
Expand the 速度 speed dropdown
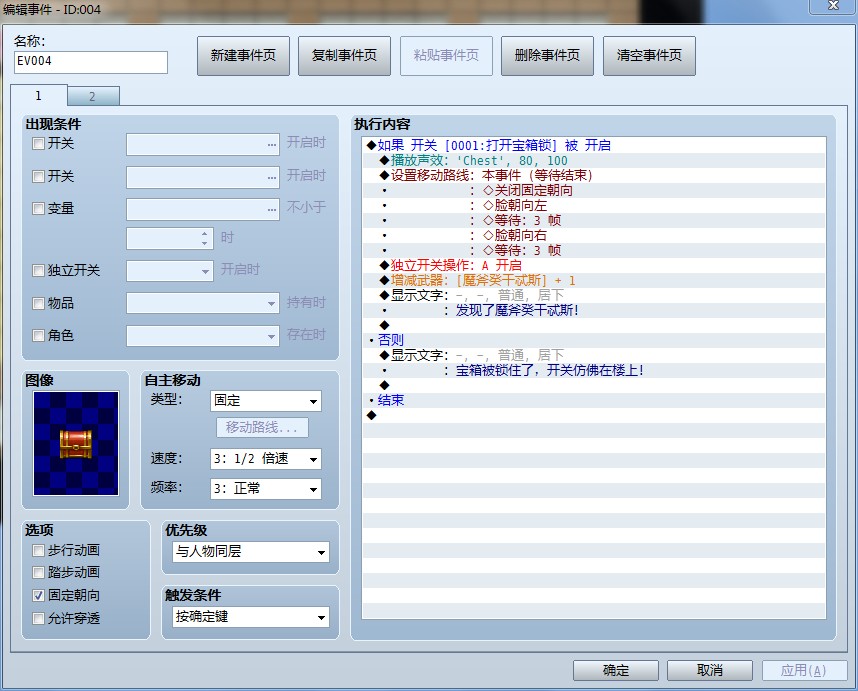(x=265, y=459)
